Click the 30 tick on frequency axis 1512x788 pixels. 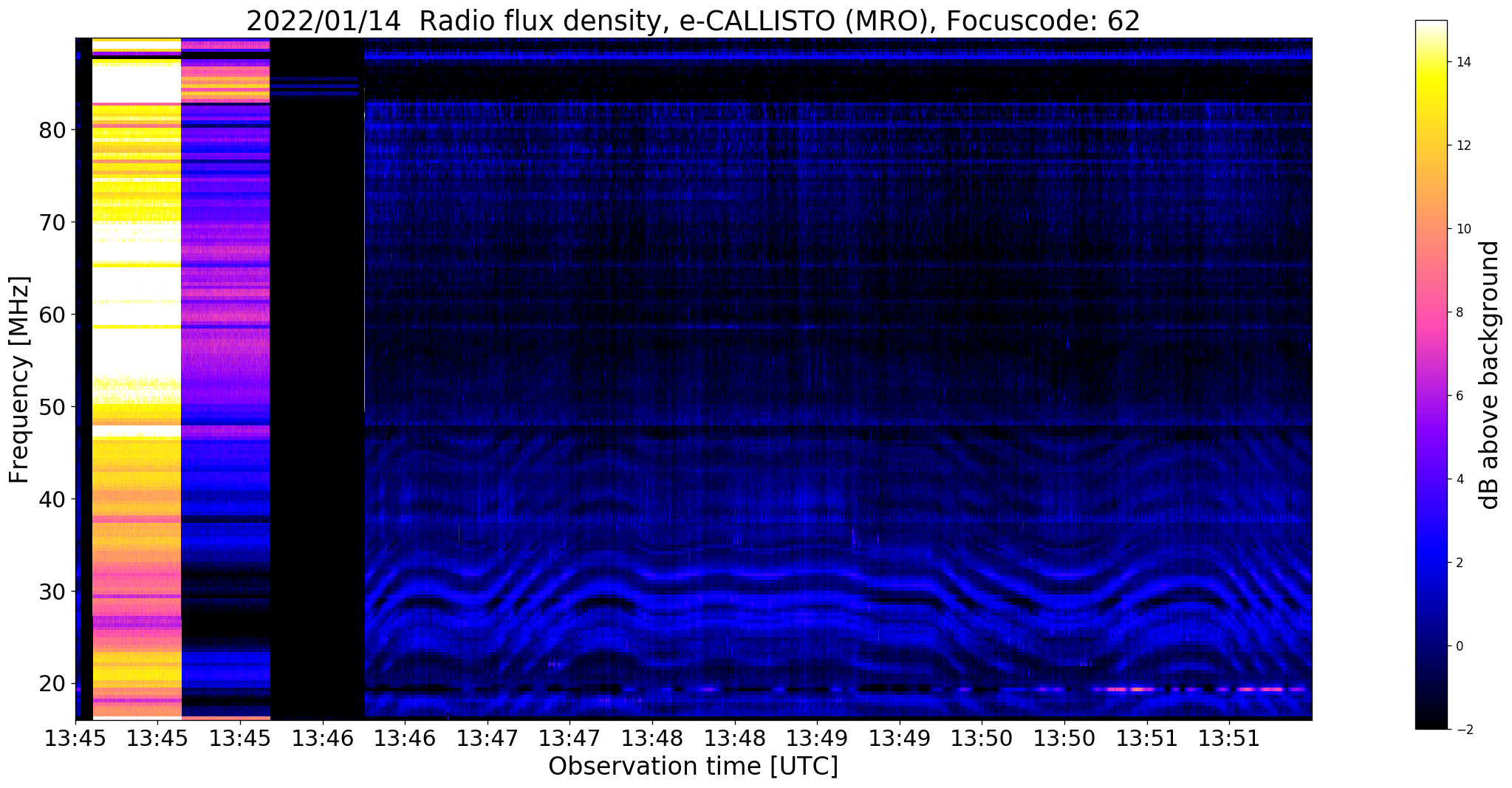pyautogui.click(x=52, y=592)
